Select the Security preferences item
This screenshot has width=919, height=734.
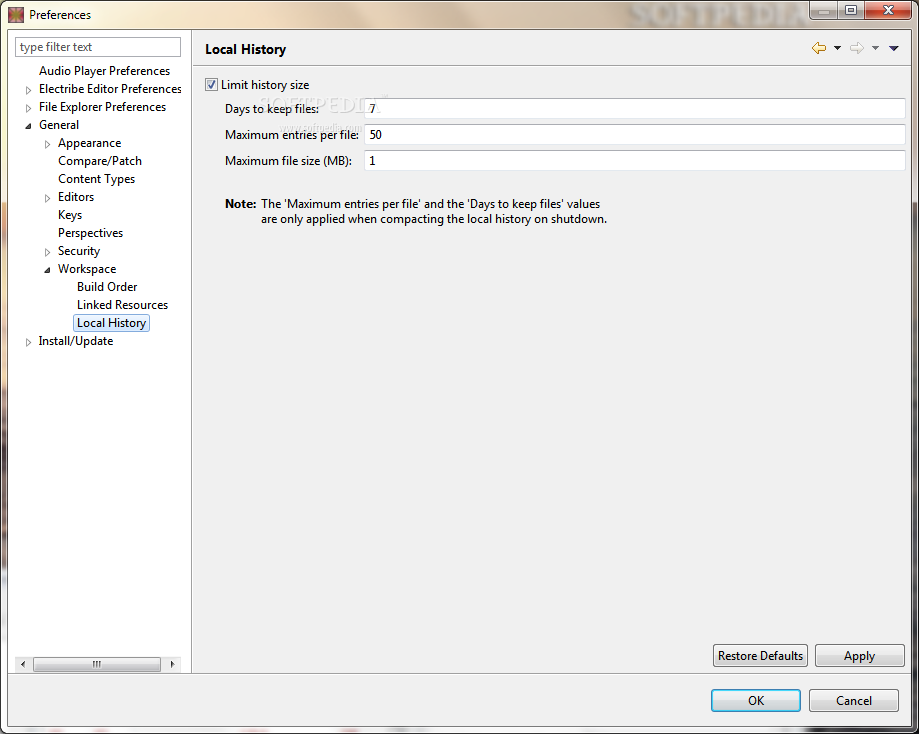click(x=79, y=251)
